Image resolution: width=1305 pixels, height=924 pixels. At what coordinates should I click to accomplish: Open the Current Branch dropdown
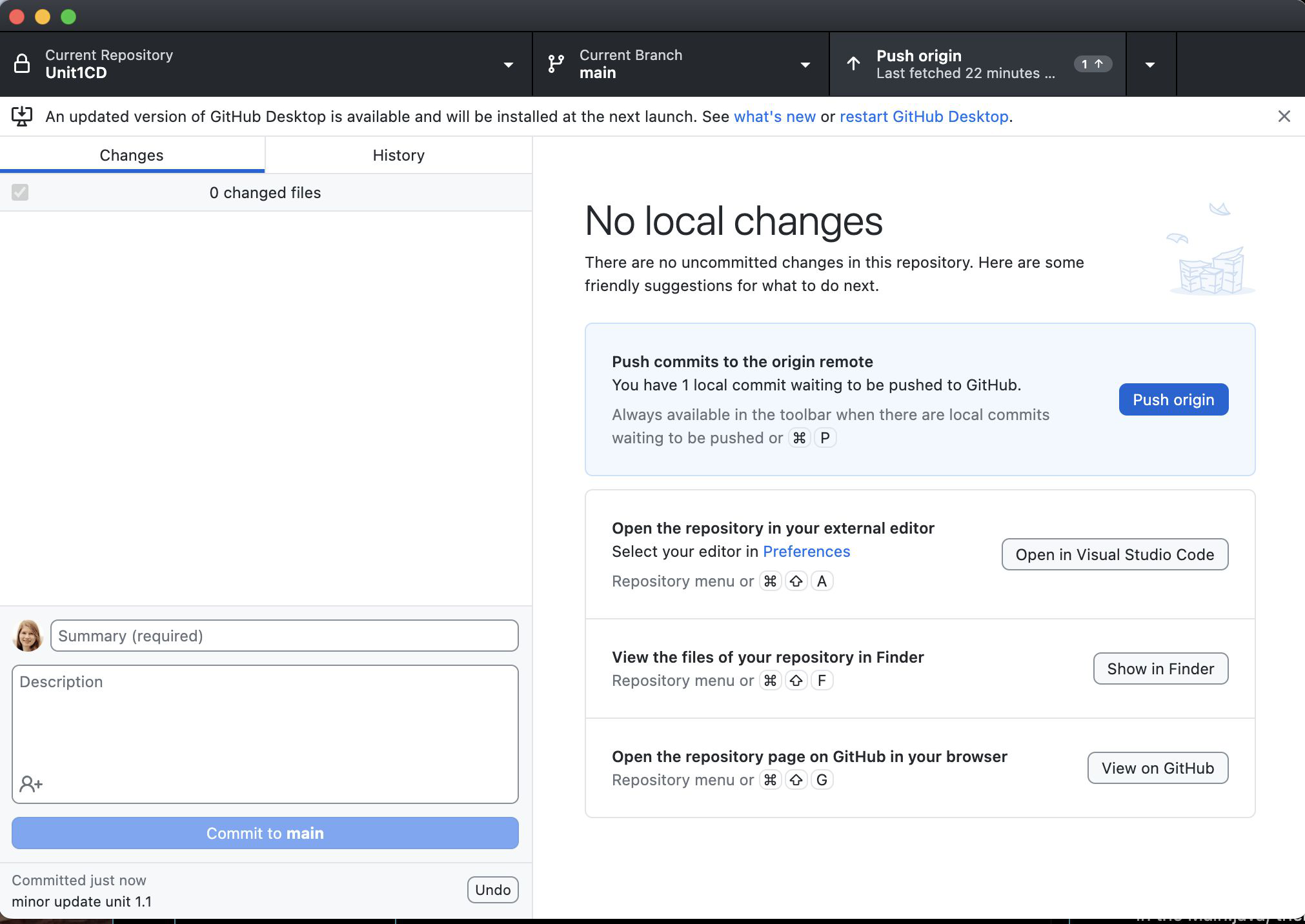pos(805,64)
